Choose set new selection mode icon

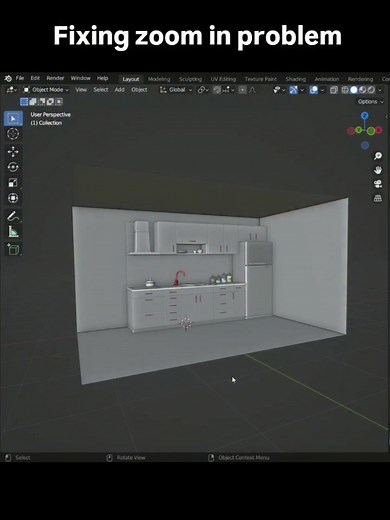click(24, 102)
